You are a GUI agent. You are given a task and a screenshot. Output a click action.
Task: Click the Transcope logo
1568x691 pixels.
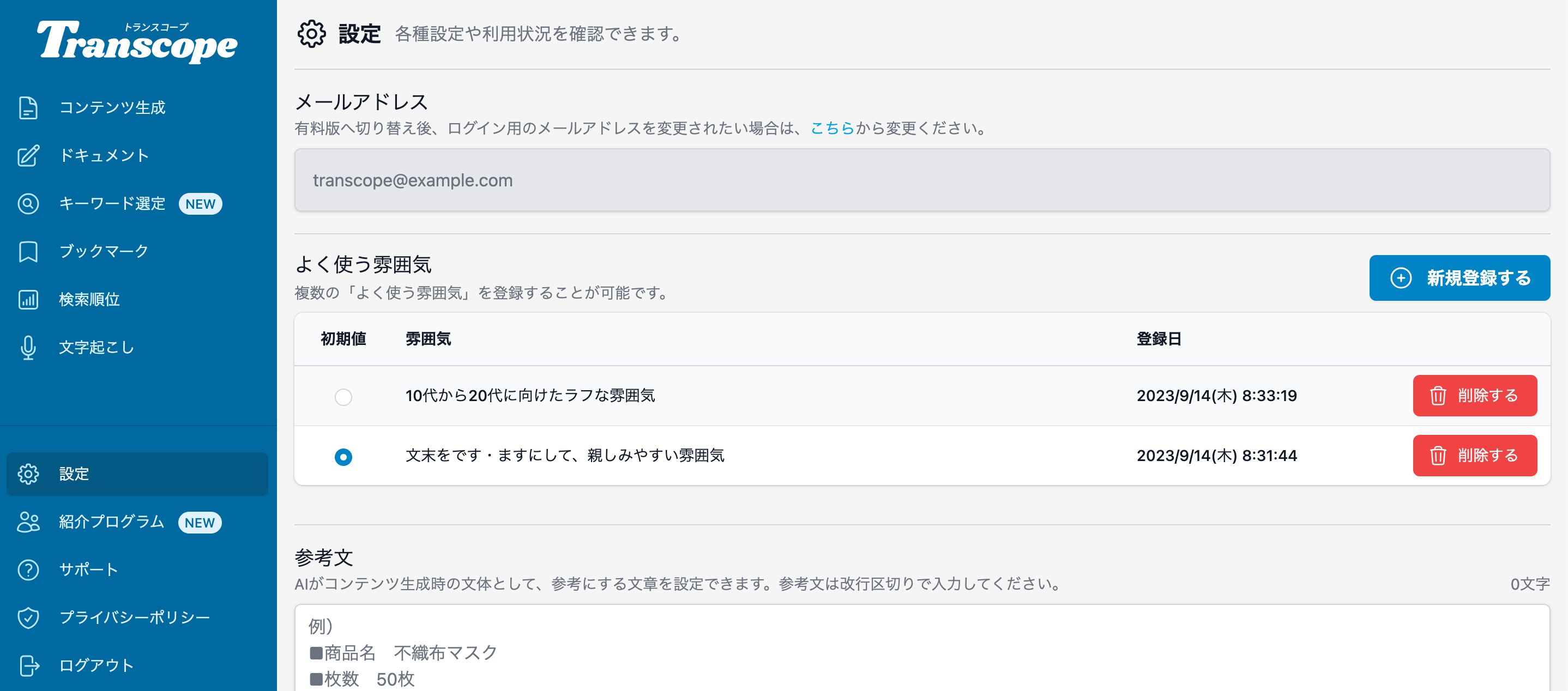click(x=137, y=41)
